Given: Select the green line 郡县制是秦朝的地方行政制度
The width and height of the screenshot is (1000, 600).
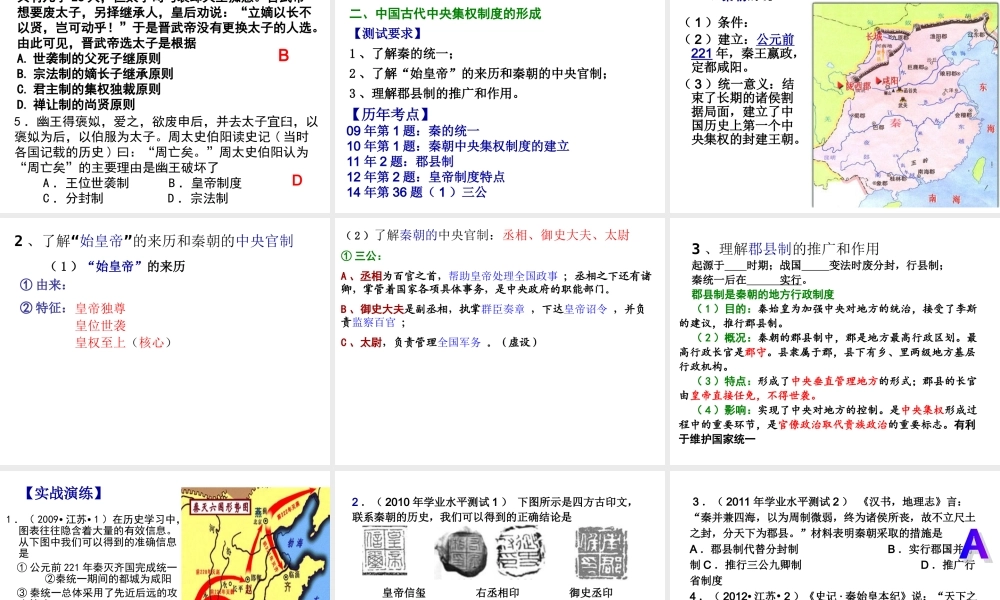Looking at the screenshot, I should tap(763, 294).
